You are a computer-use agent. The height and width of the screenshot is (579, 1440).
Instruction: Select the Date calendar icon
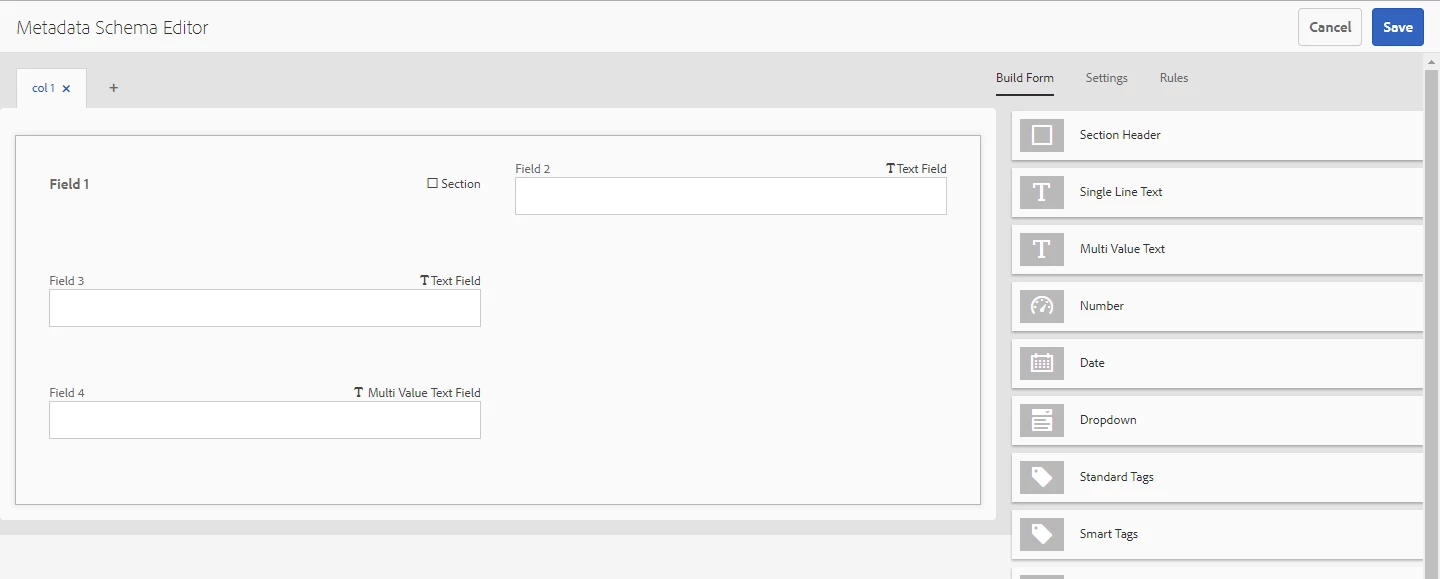pyautogui.click(x=1042, y=363)
